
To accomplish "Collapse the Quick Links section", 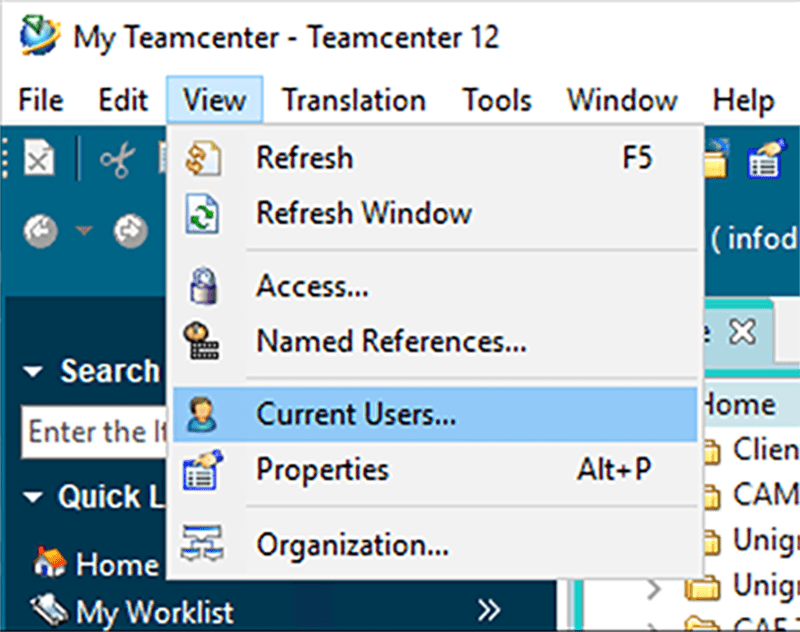I will tap(33, 497).
